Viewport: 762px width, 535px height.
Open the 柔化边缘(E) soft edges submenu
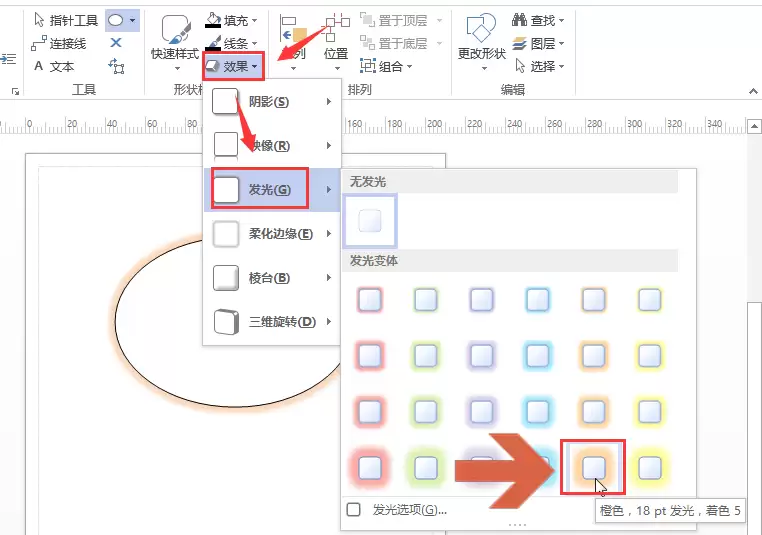point(272,234)
